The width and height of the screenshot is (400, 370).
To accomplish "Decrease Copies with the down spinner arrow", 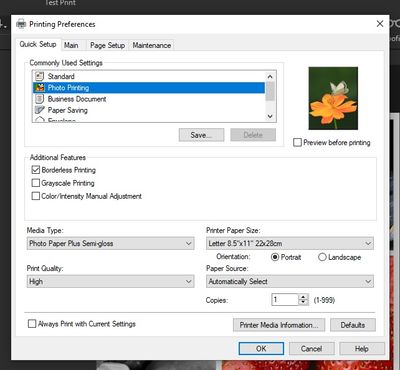I will click(x=303, y=303).
